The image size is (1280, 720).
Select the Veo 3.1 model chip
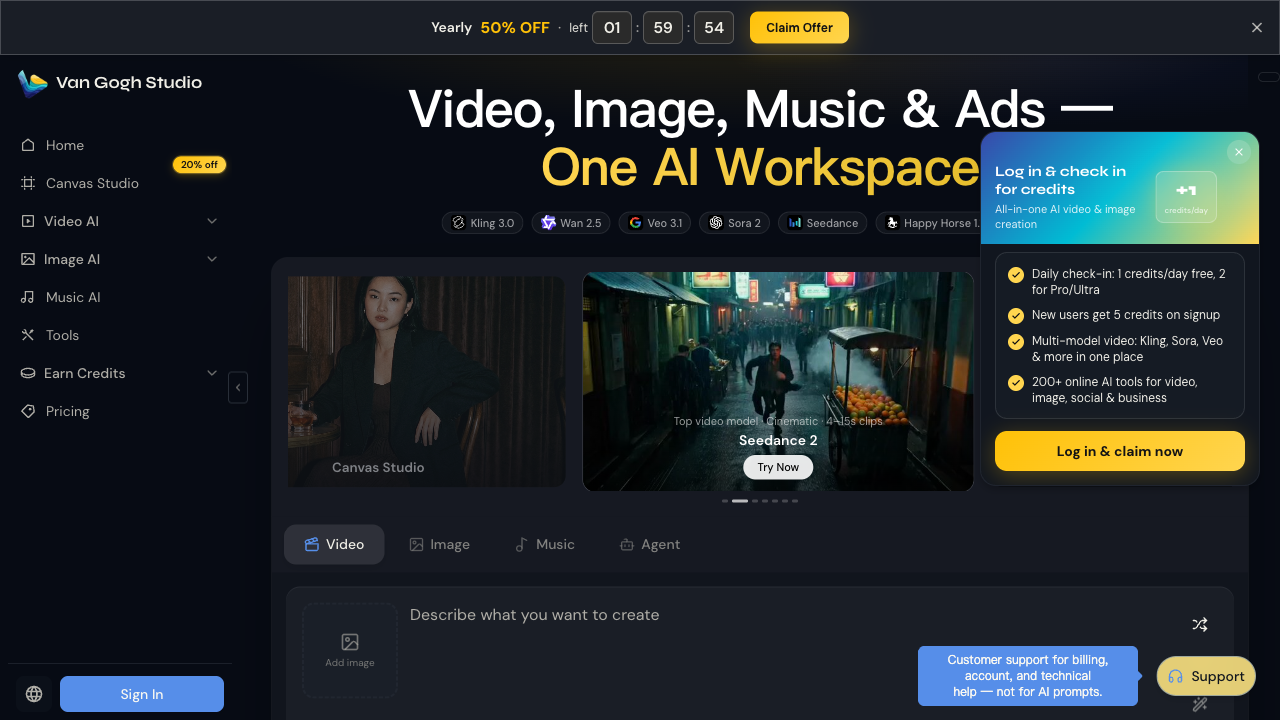tap(655, 223)
